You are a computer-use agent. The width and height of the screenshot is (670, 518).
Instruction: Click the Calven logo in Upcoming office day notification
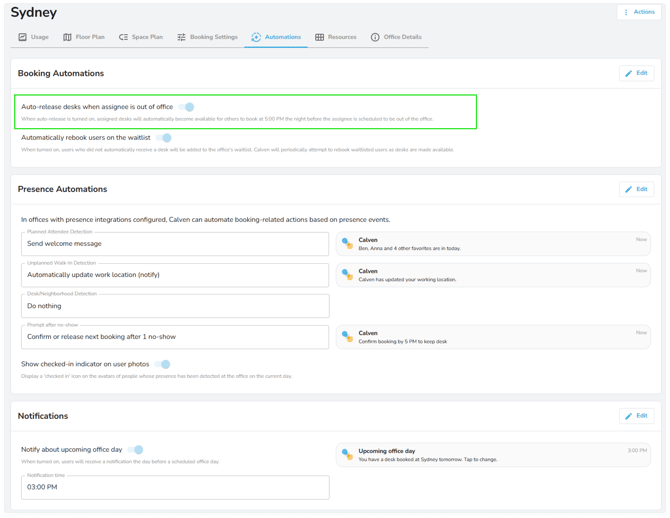coord(347,454)
